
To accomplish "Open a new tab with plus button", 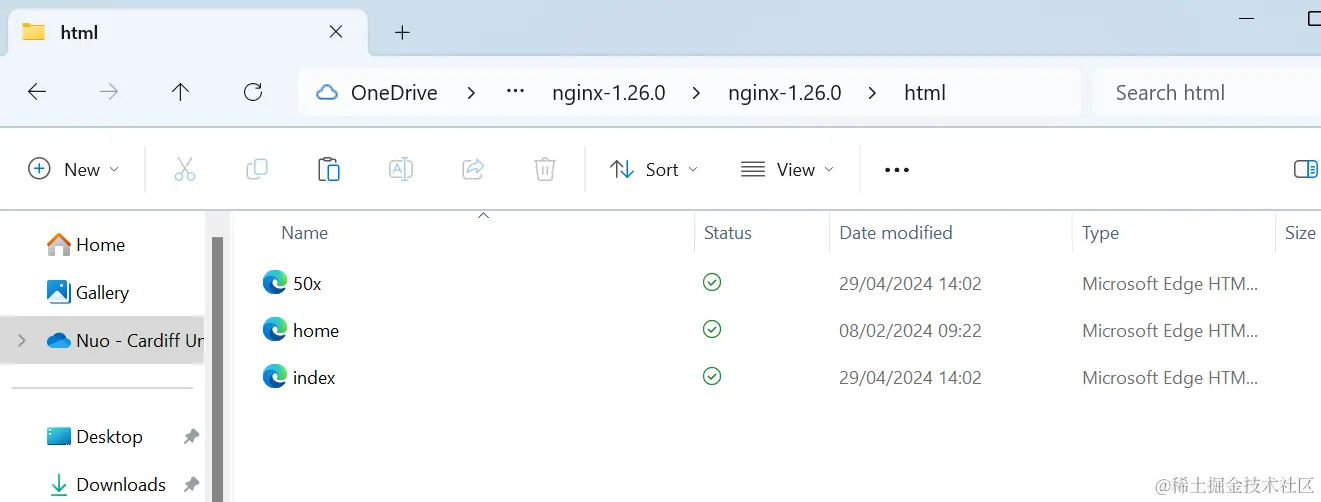I will point(402,32).
